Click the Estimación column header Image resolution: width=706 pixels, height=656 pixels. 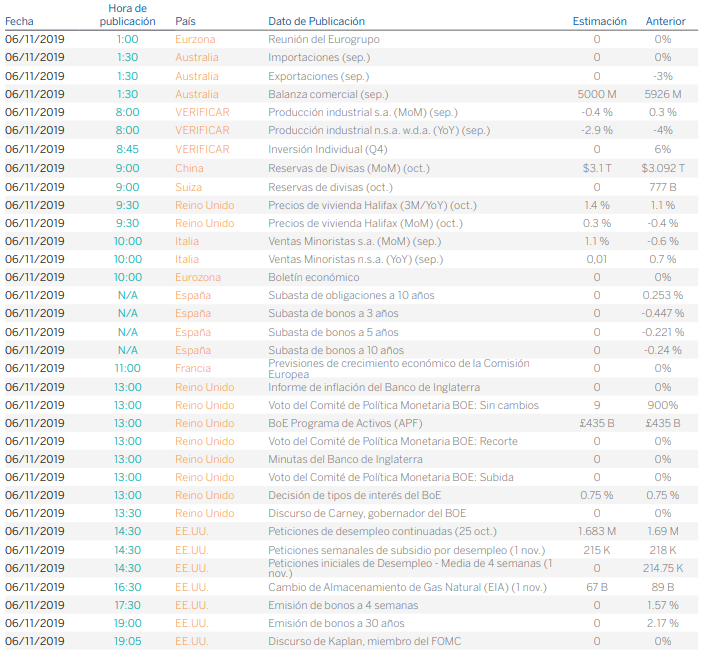[599, 21]
